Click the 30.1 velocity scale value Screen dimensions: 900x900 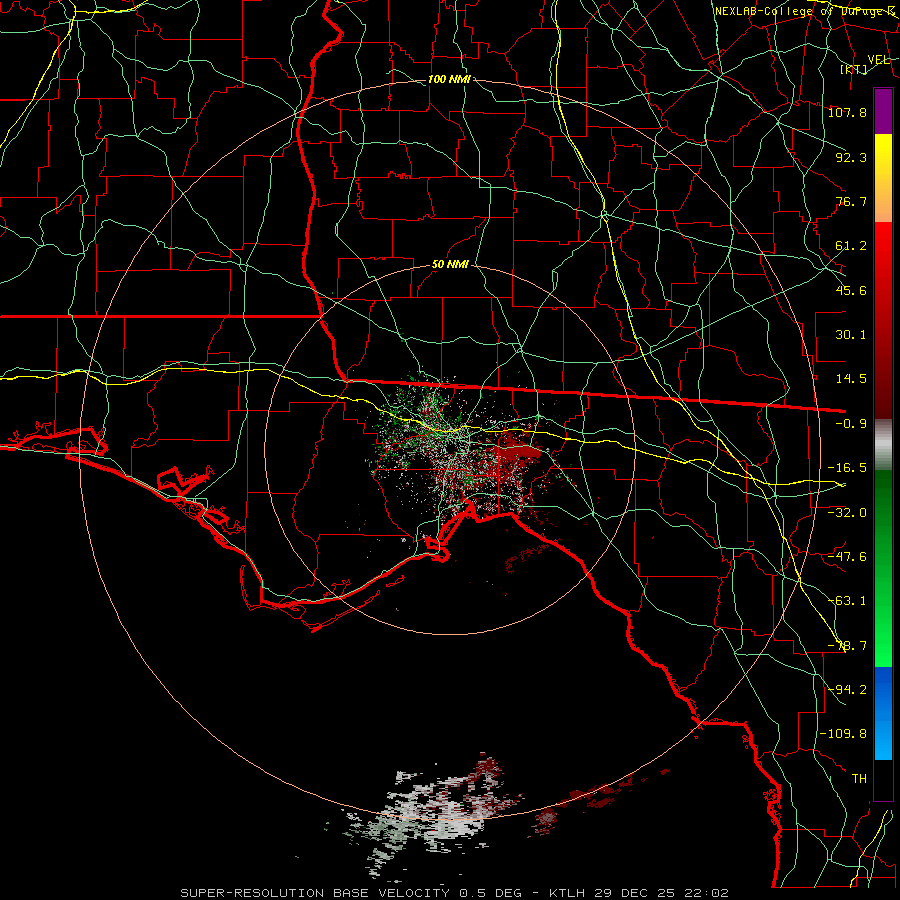coord(851,335)
